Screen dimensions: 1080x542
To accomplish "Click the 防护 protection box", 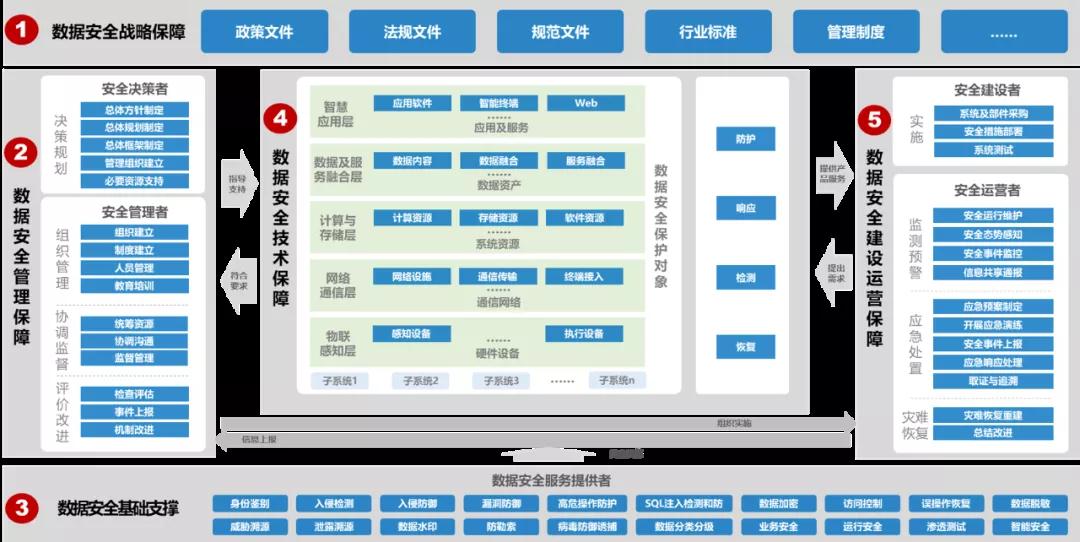I will pyautogui.click(x=745, y=139).
